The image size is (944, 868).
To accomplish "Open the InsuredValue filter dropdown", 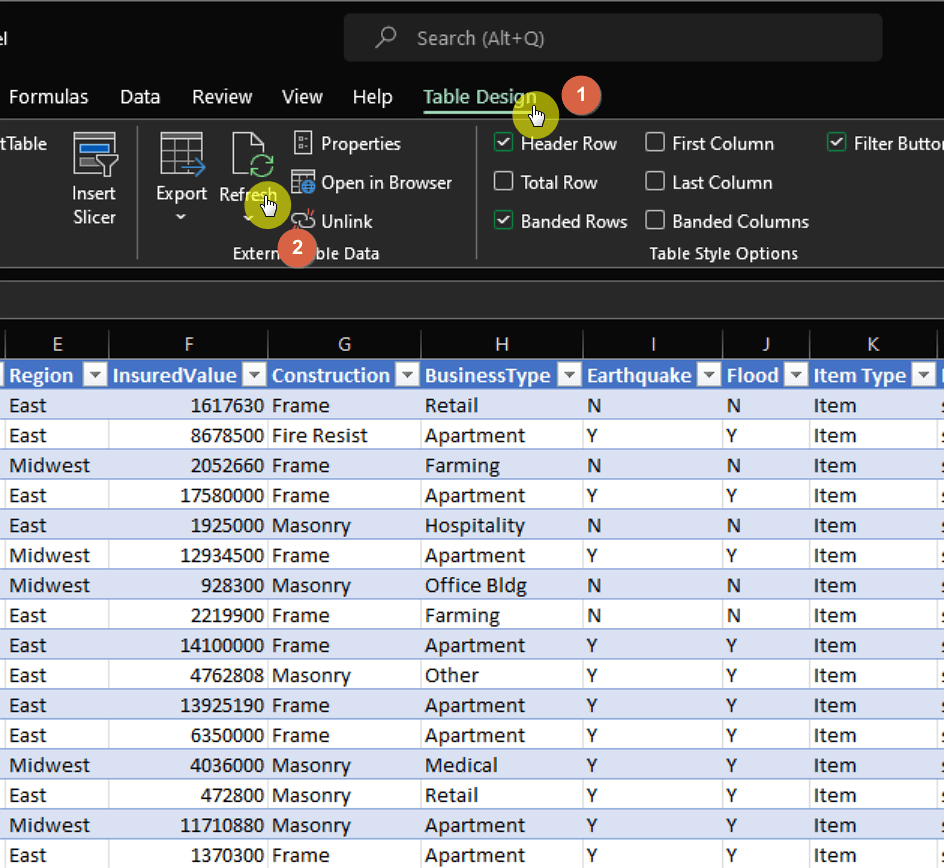I will pos(255,375).
